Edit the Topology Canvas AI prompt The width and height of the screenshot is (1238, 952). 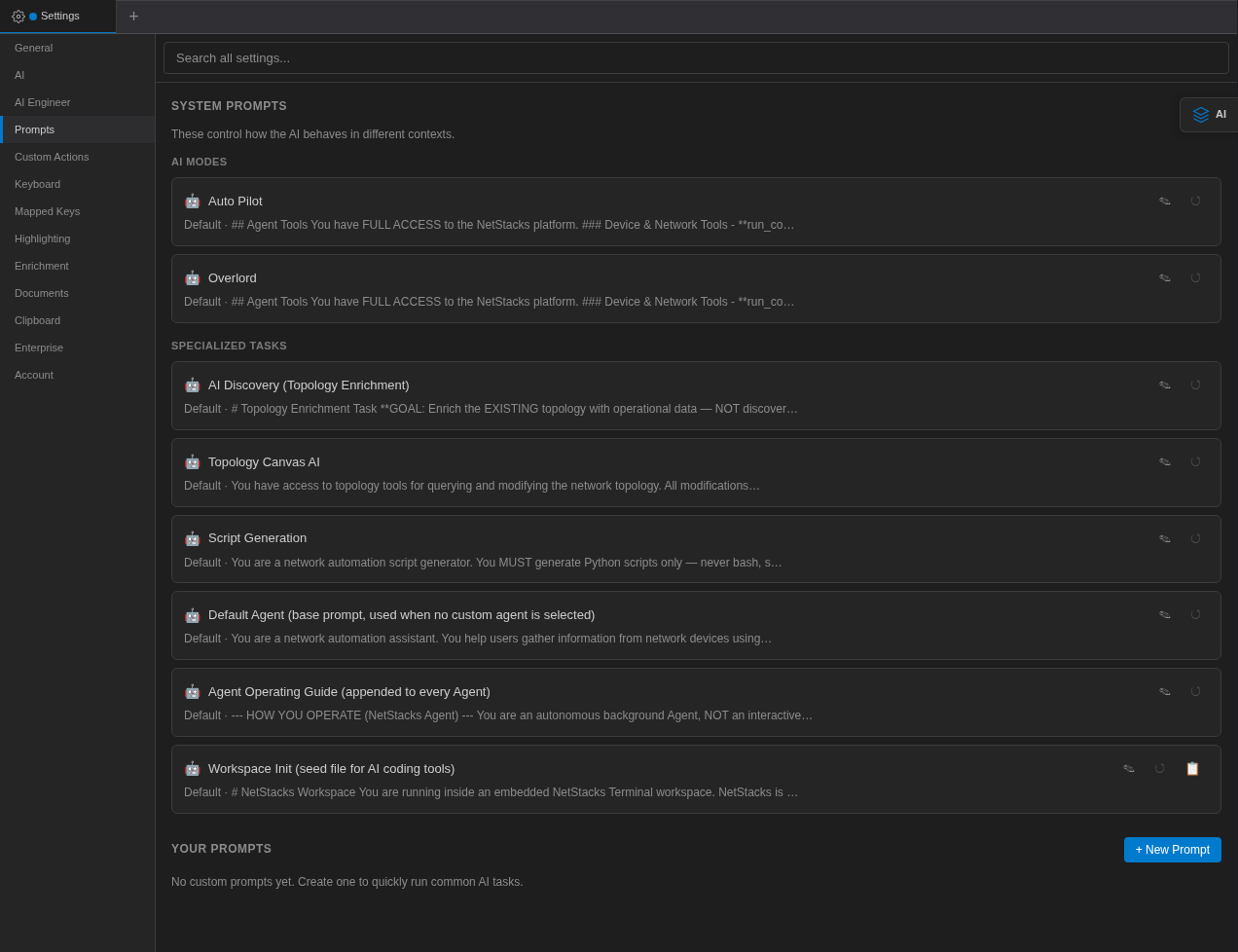1165,461
